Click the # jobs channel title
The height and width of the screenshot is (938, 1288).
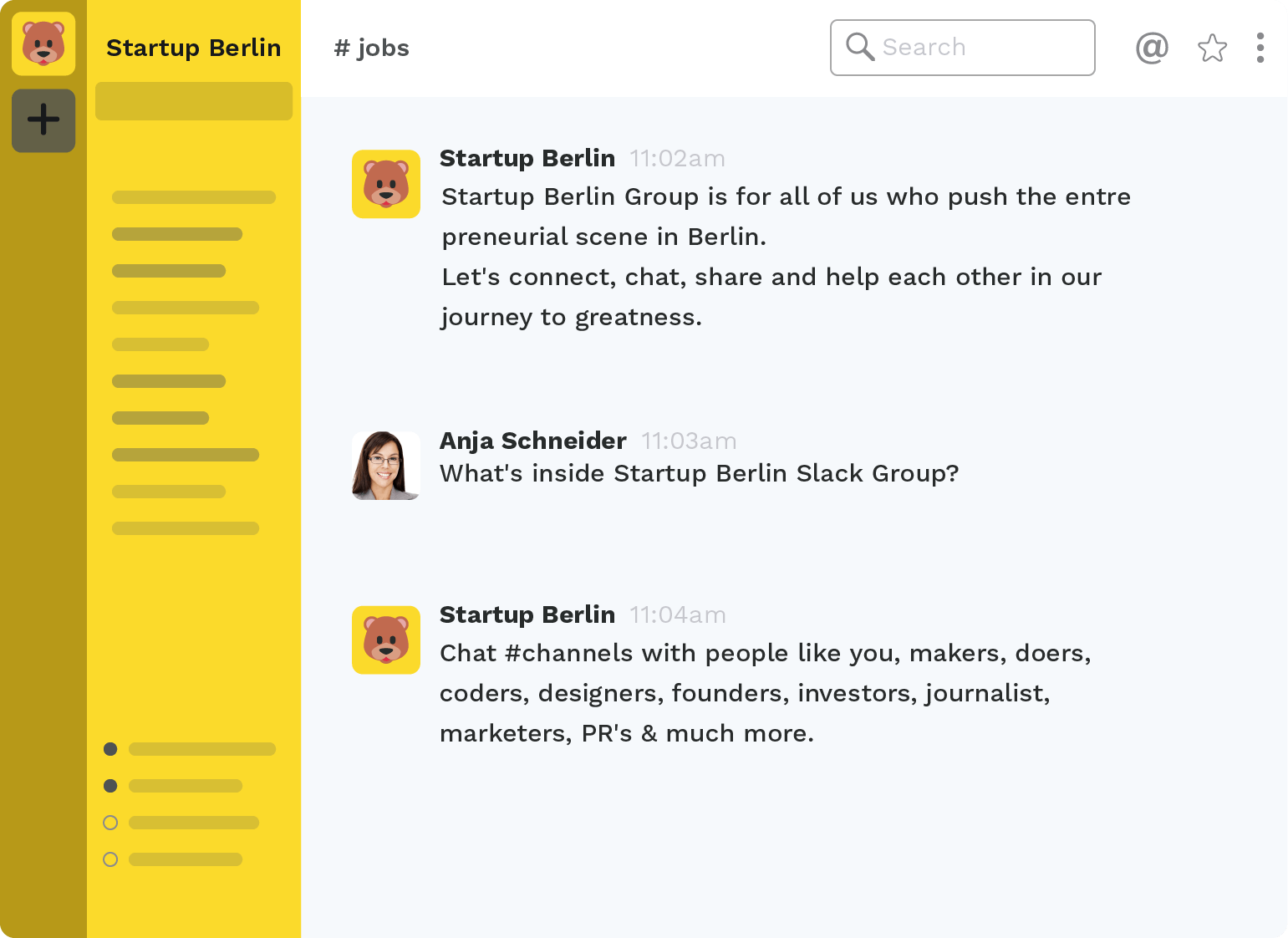pos(372,48)
